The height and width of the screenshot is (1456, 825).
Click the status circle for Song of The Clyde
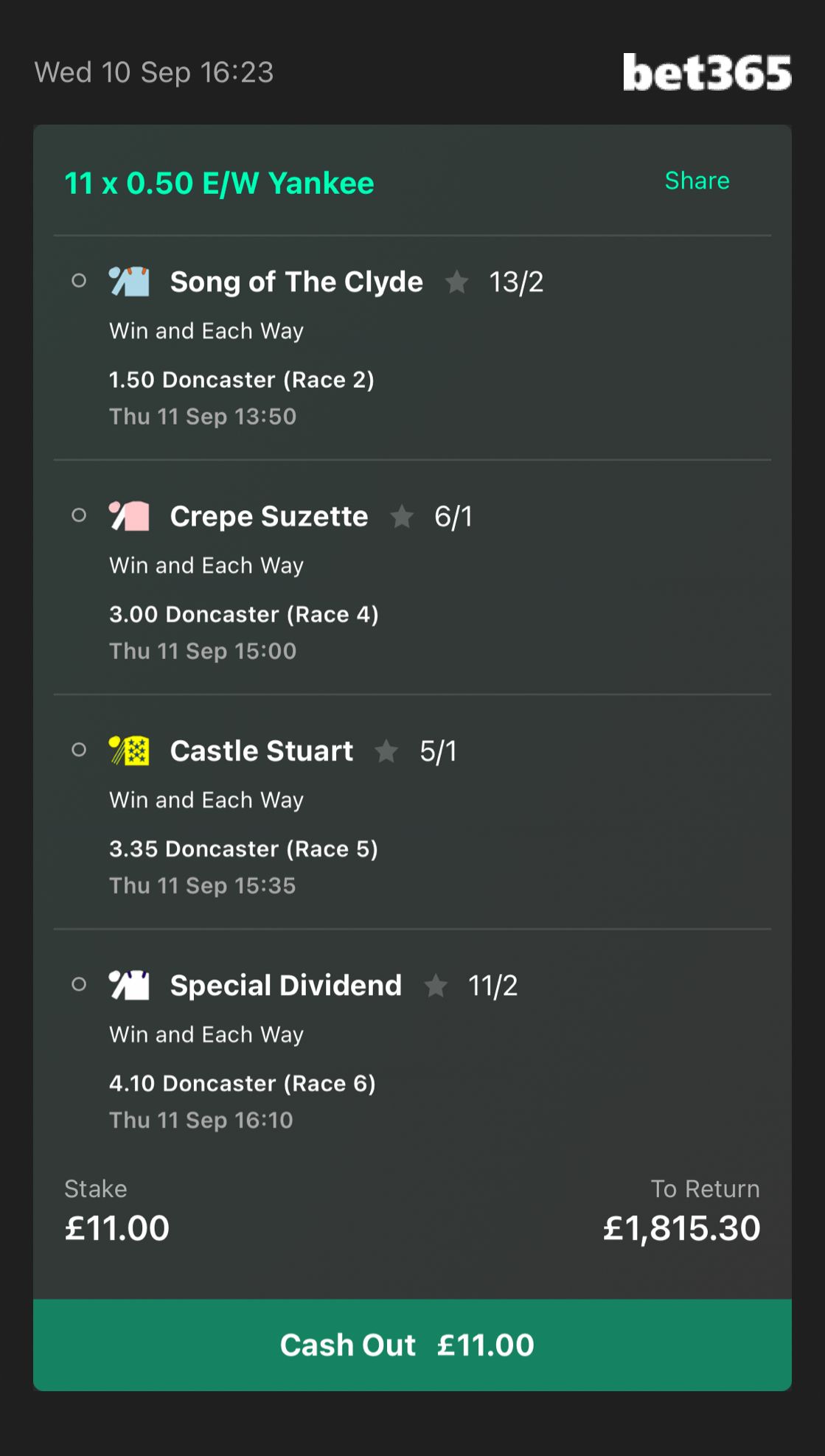tap(79, 281)
